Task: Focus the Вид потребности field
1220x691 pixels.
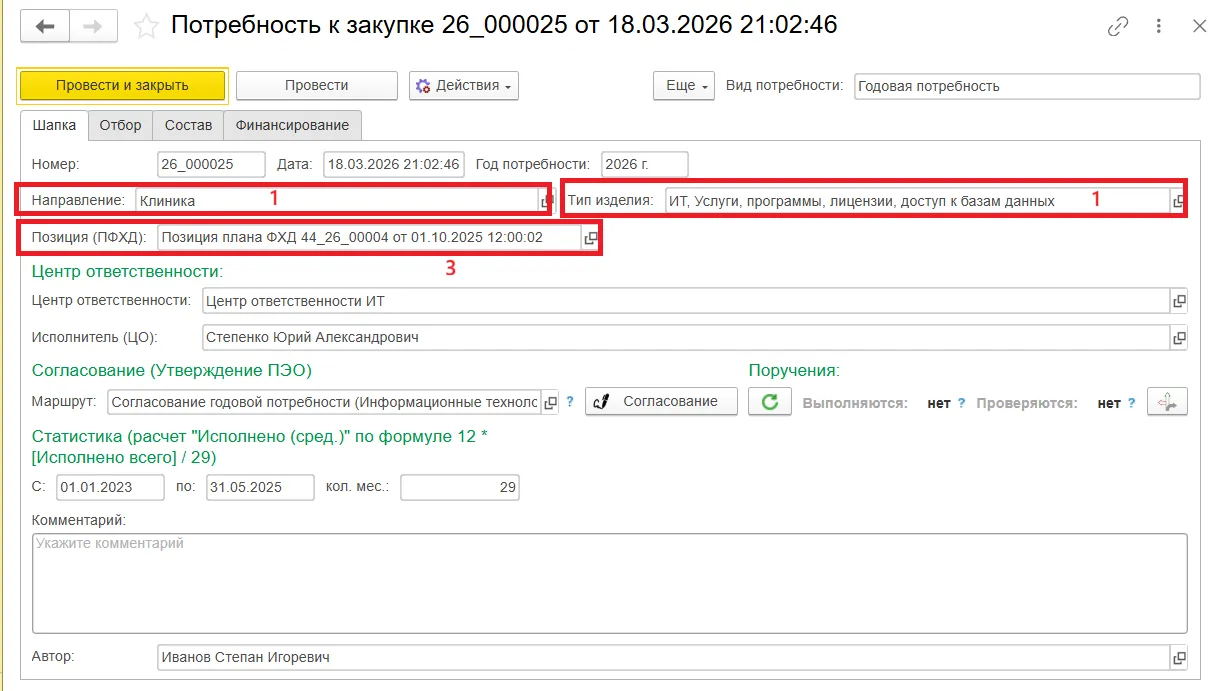Action: (x=1027, y=86)
